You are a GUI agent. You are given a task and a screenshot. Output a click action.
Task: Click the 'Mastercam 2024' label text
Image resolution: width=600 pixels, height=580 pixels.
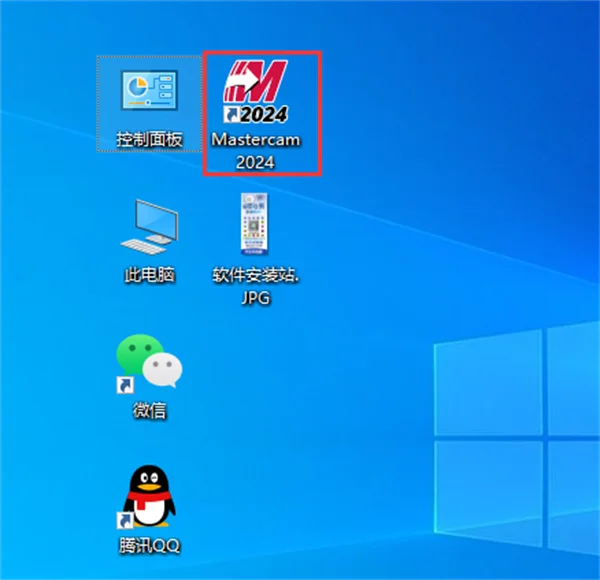click(256, 151)
